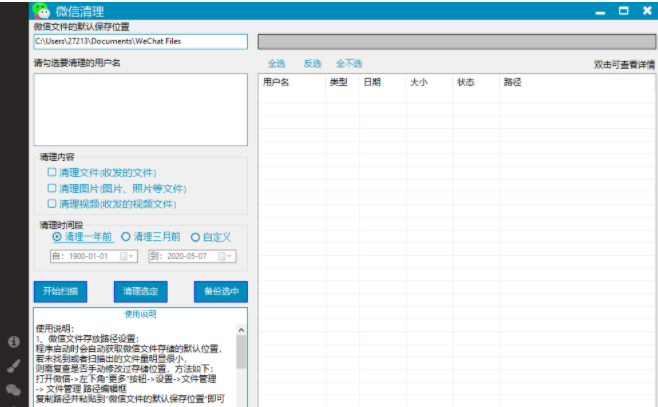Sort by the 用户名 column header

tap(292, 82)
